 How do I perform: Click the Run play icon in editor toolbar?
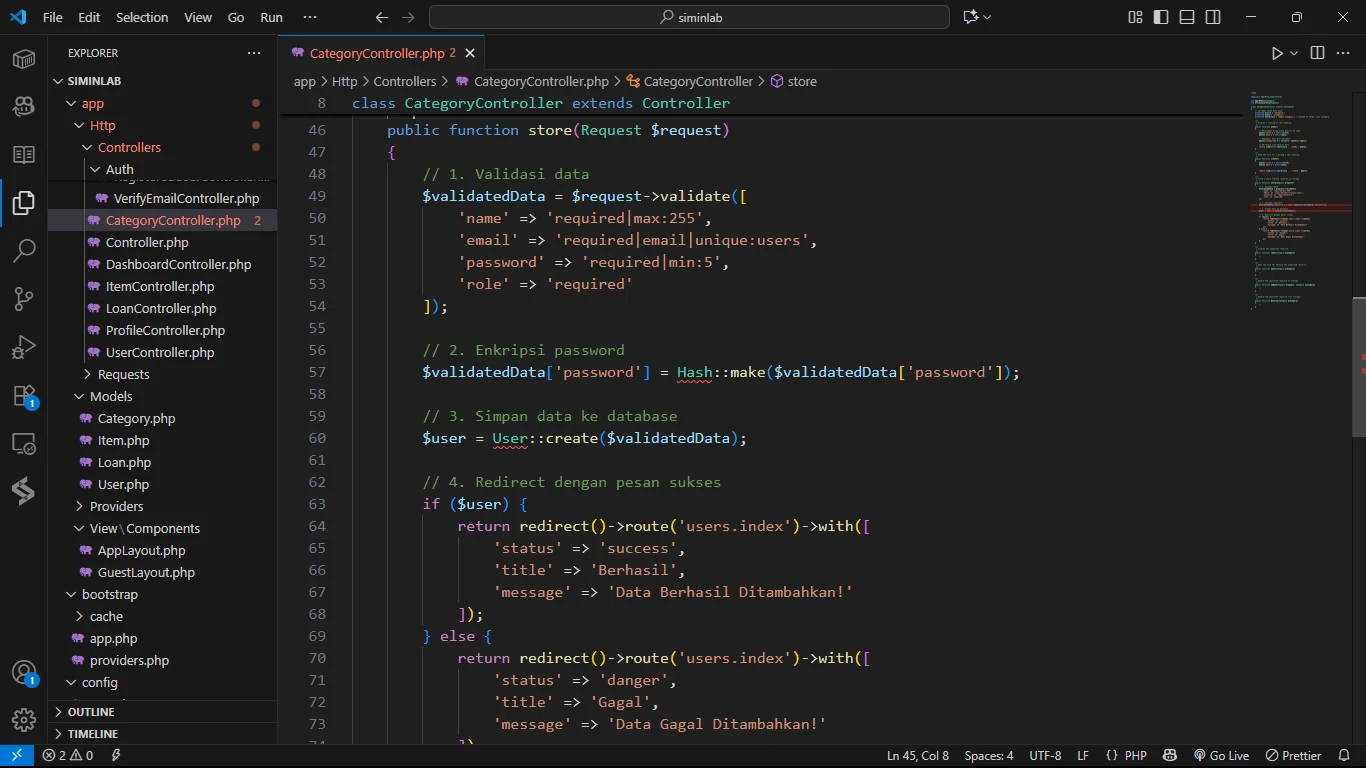click(1277, 53)
